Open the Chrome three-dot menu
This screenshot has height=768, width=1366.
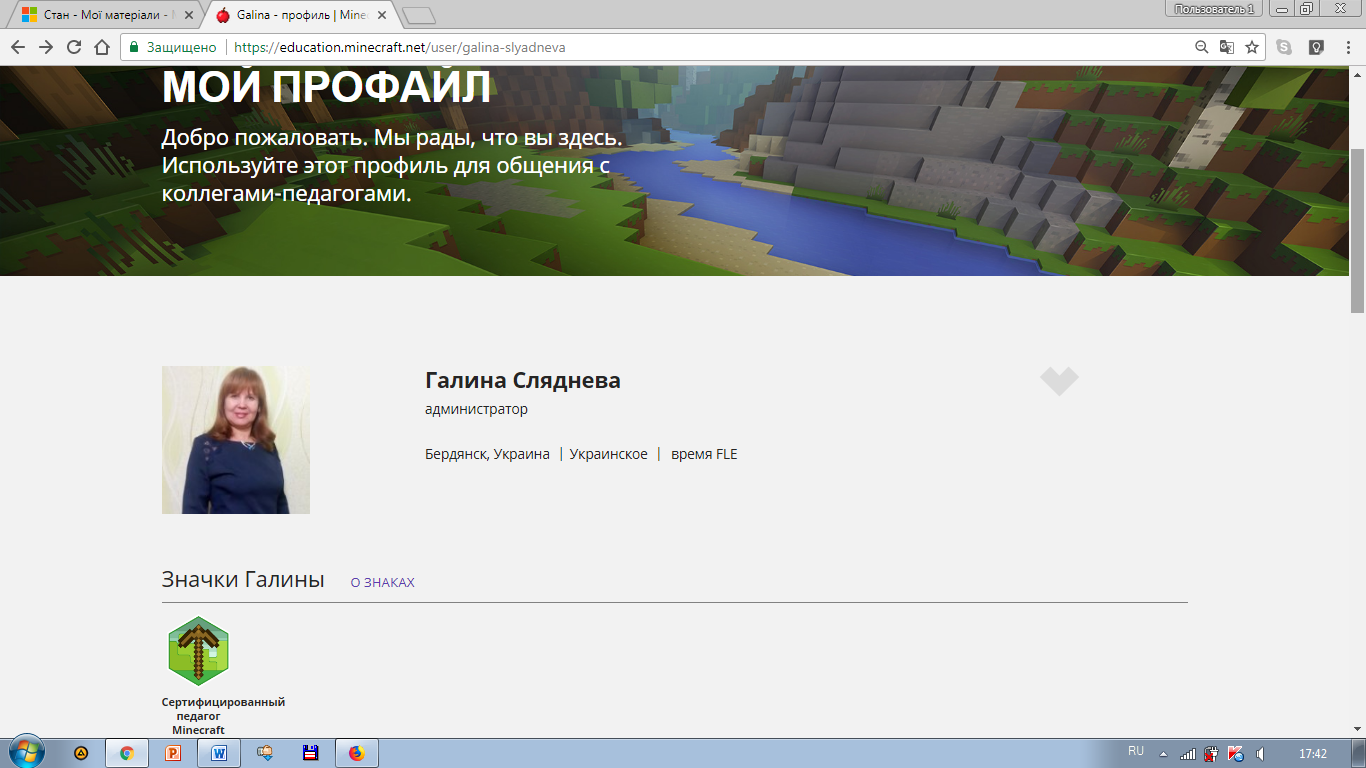pos(1348,47)
